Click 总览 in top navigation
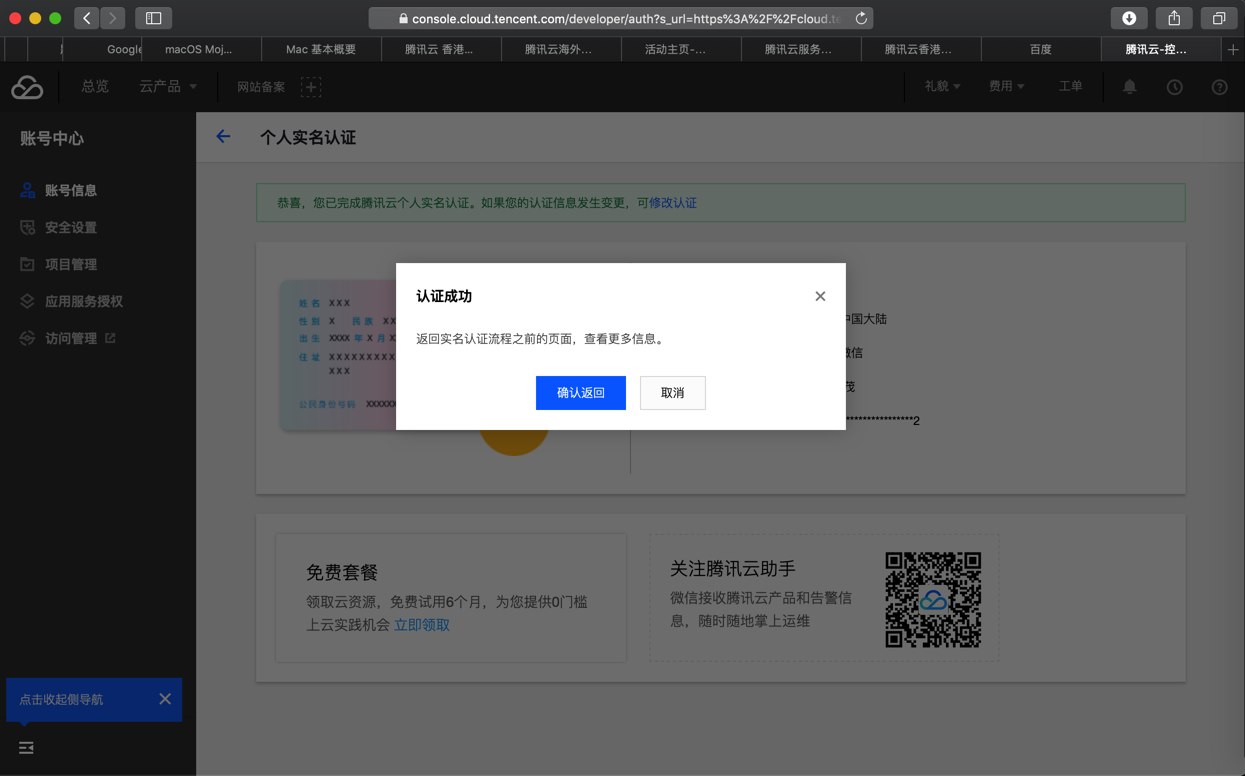Screen dimensions: 1245x776 [95, 87]
